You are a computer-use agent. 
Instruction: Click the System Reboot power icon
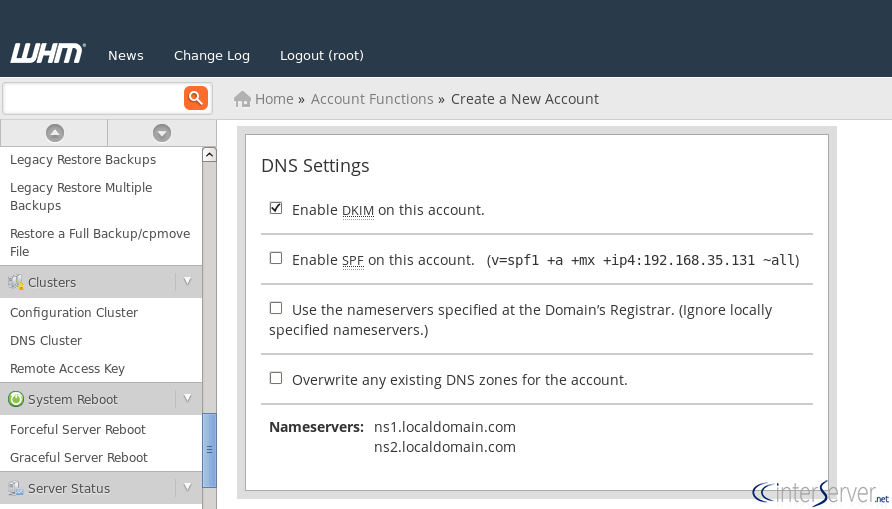(16, 399)
